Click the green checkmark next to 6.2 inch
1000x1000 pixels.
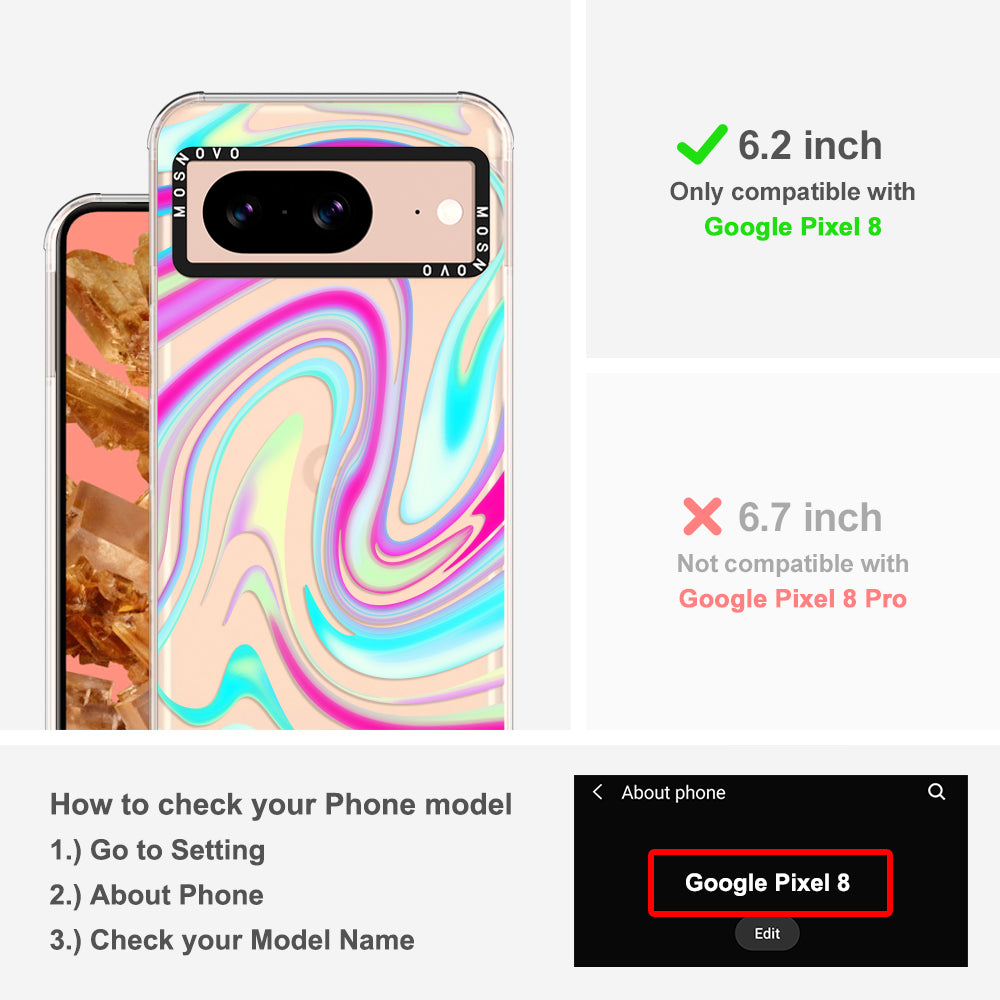(x=702, y=144)
